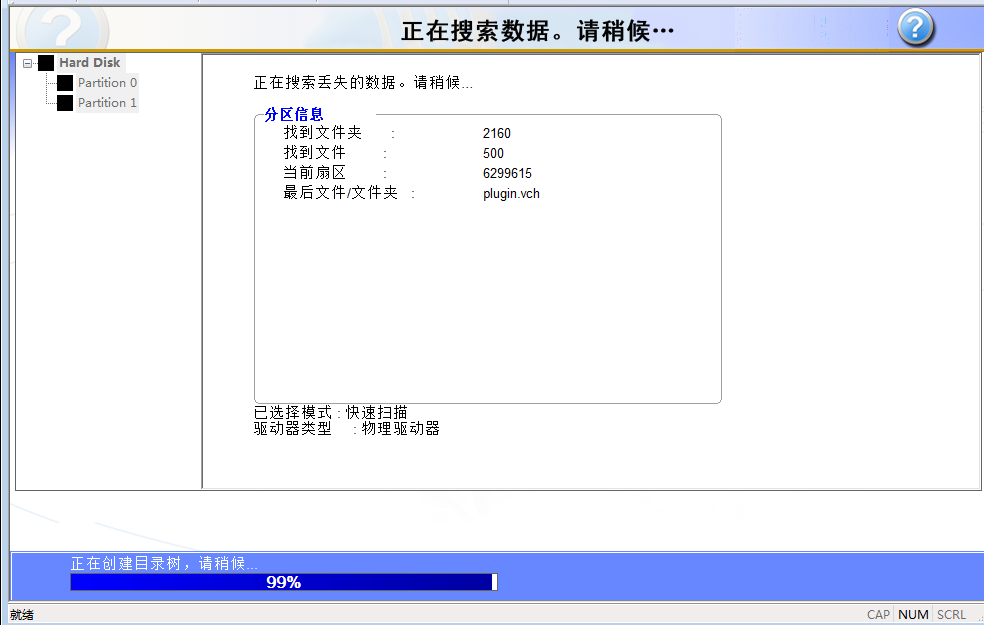The image size is (984, 625).
Task: Click the Hard Disk drive icon
Action: (x=46, y=63)
